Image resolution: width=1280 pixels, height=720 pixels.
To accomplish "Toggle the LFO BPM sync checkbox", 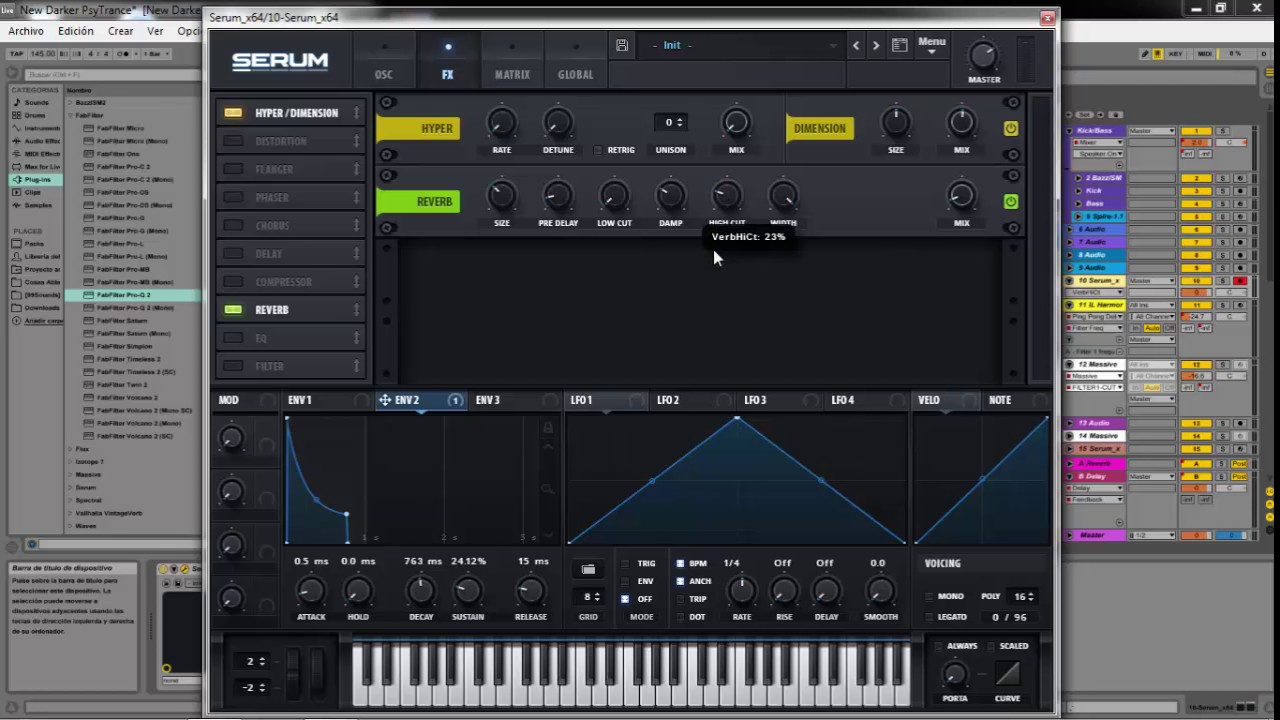I will pyautogui.click(x=680, y=563).
